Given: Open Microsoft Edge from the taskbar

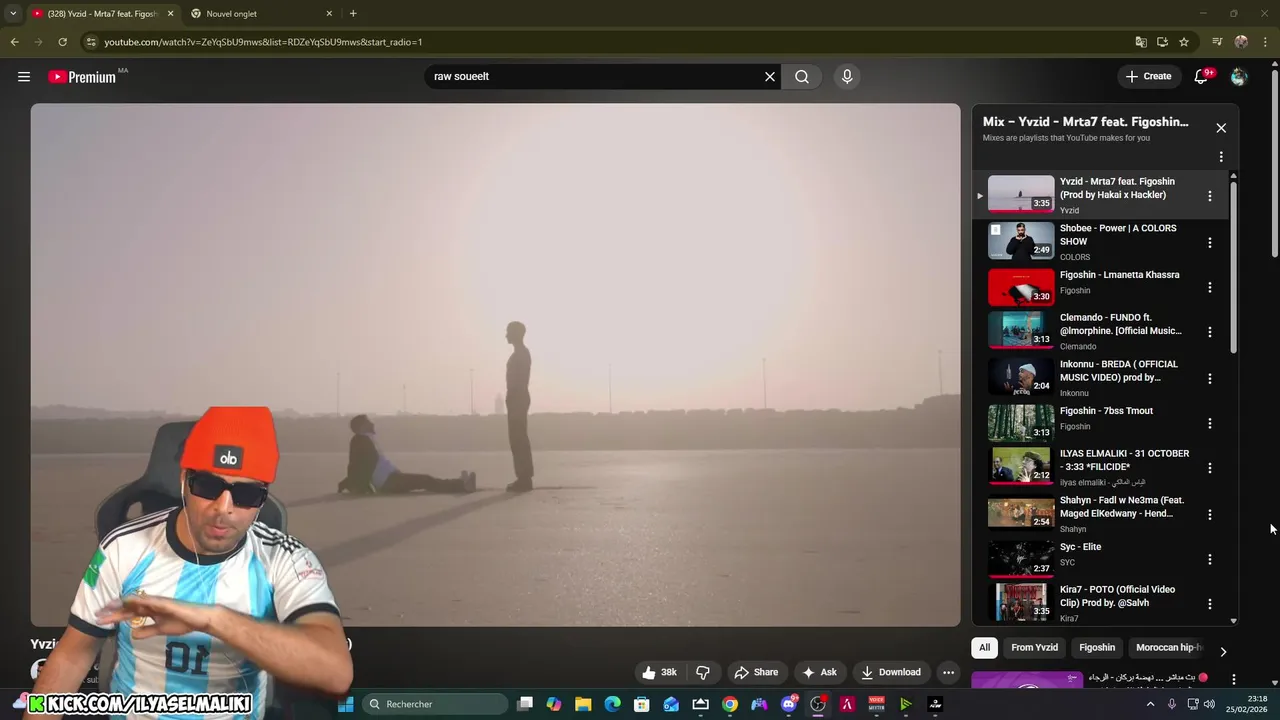Looking at the screenshot, I should pos(612,704).
